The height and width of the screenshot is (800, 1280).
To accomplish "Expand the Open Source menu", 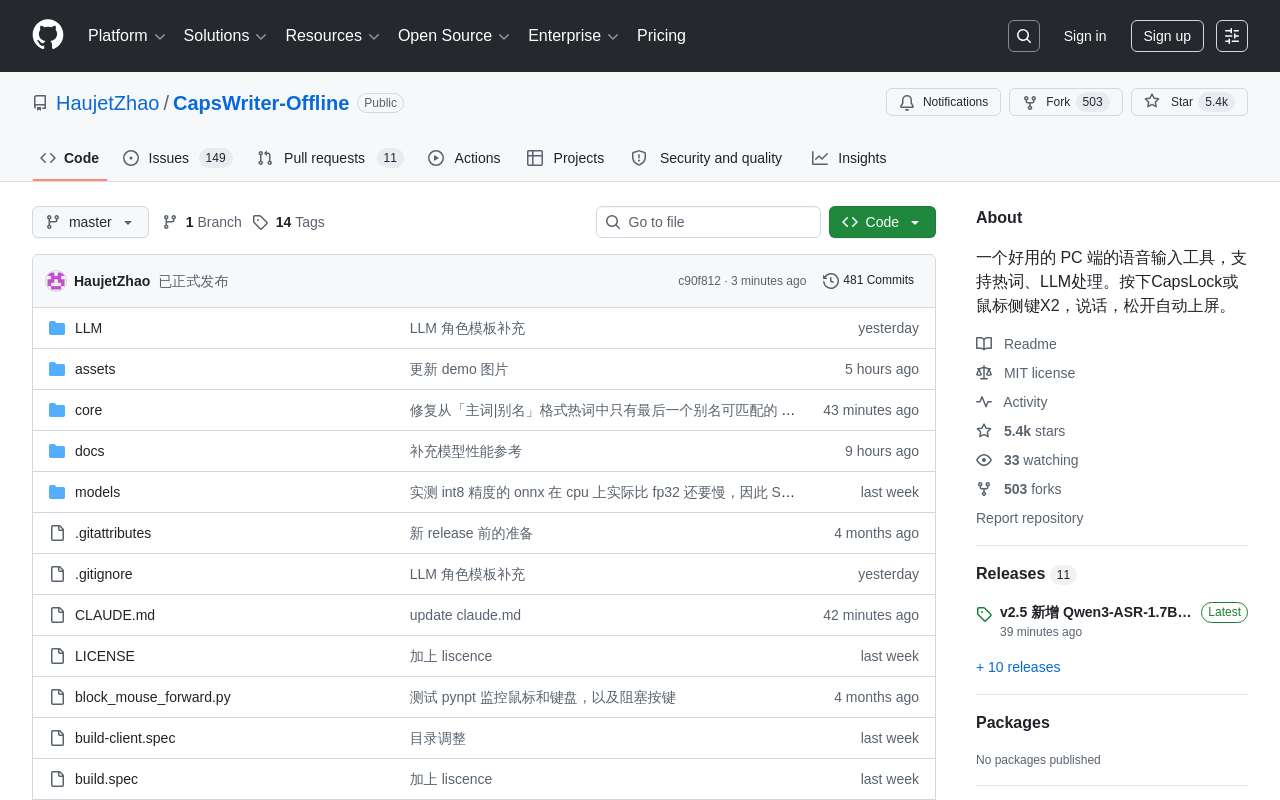I will coord(454,36).
